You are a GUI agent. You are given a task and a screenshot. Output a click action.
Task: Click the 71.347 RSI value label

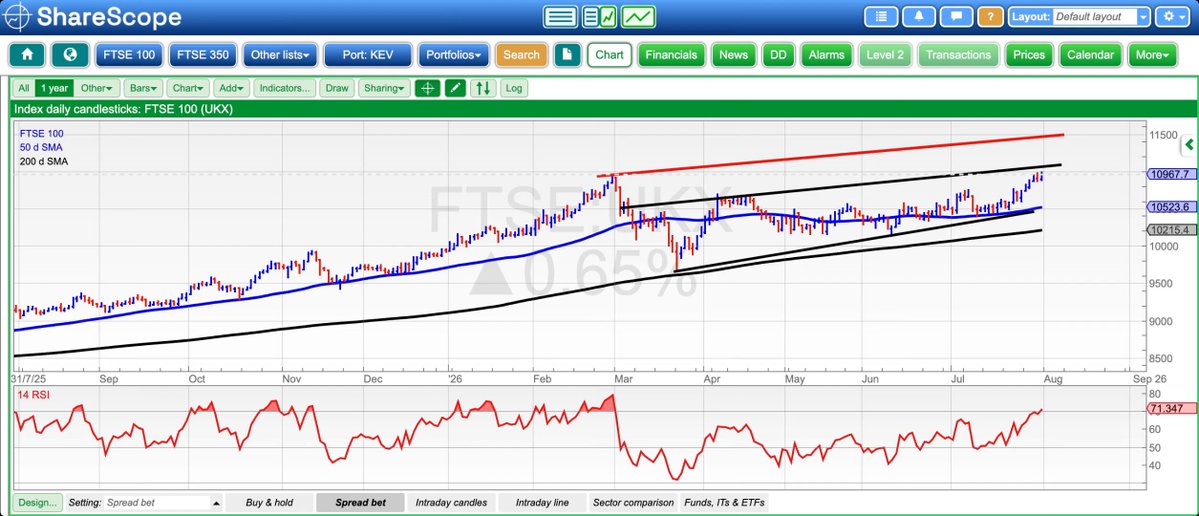pyautogui.click(x=1169, y=409)
